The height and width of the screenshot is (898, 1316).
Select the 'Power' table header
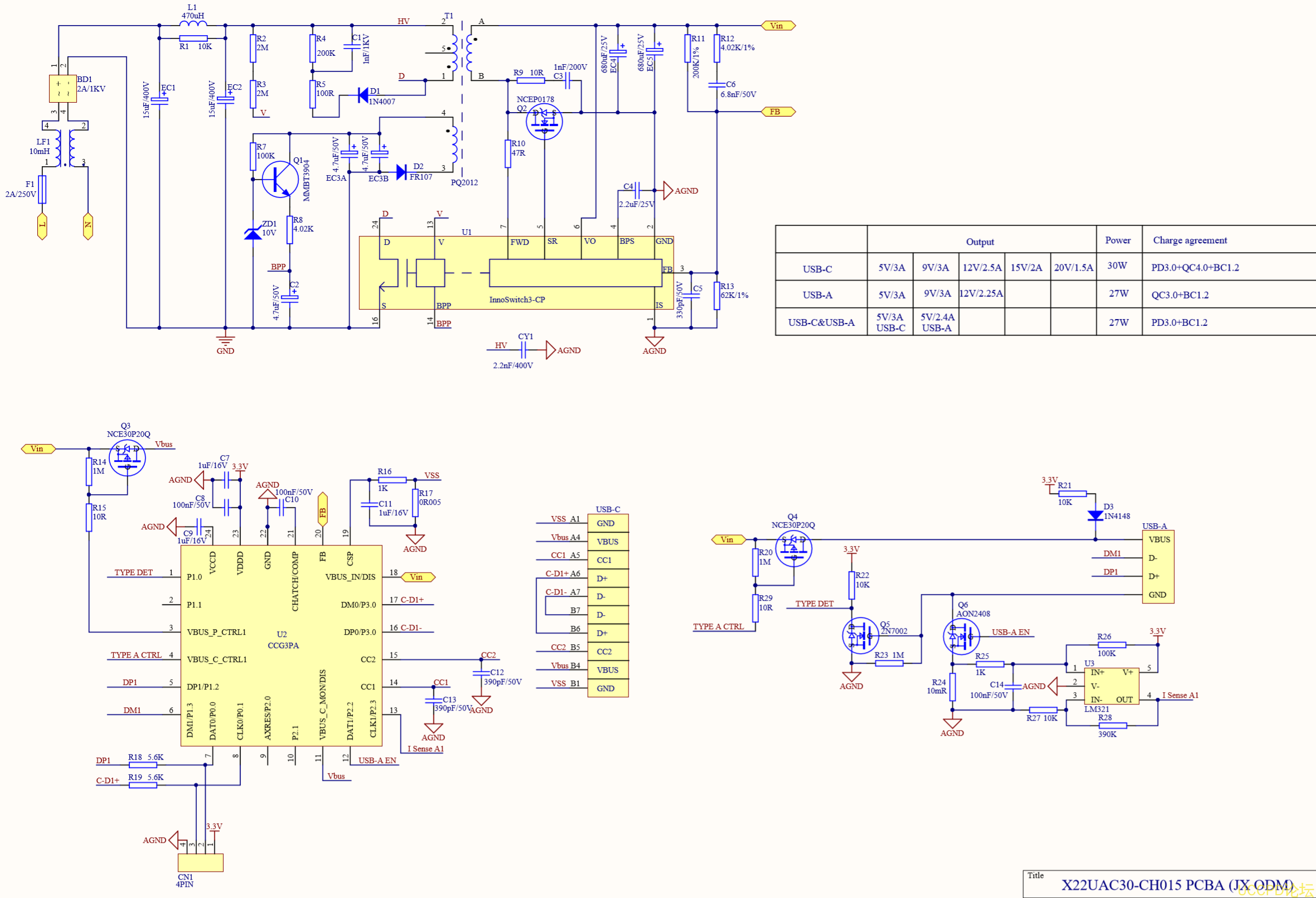click(x=1117, y=240)
